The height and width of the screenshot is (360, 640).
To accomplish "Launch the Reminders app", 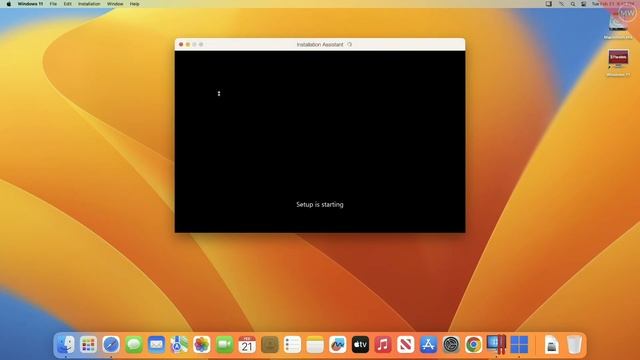I will (292, 345).
